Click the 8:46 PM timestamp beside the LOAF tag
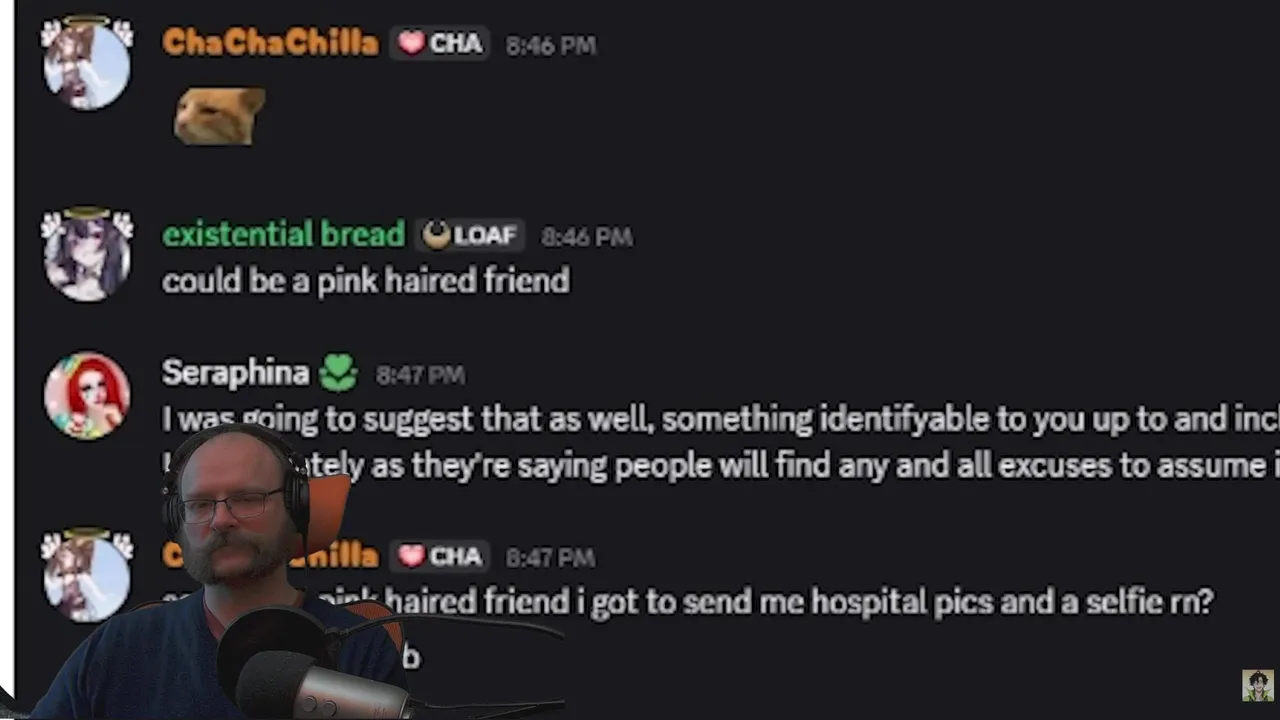Image resolution: width=1280 pixels, height=720 pixels. tap(586, 237)
